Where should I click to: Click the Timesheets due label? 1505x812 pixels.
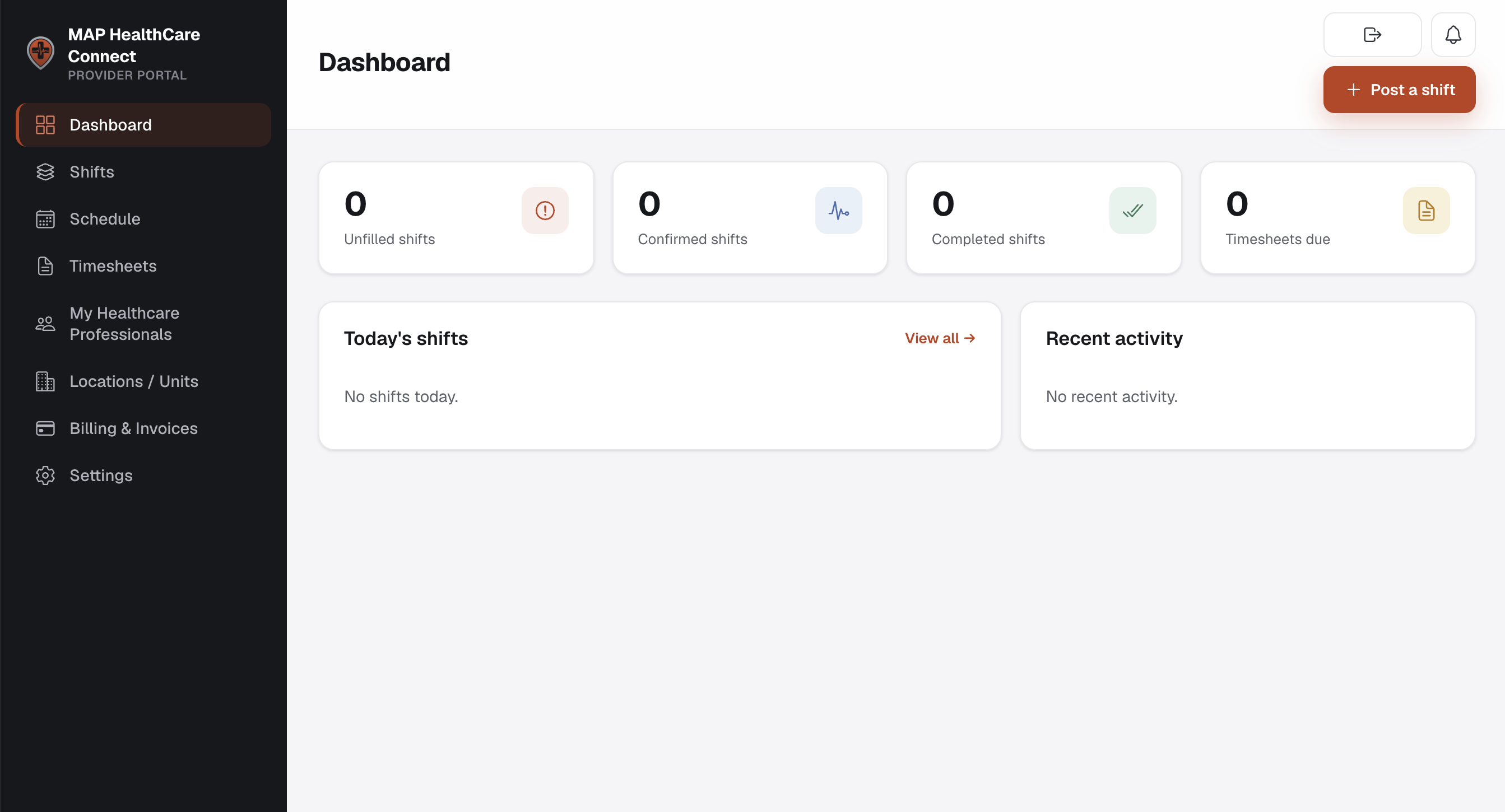(1277, 239)
